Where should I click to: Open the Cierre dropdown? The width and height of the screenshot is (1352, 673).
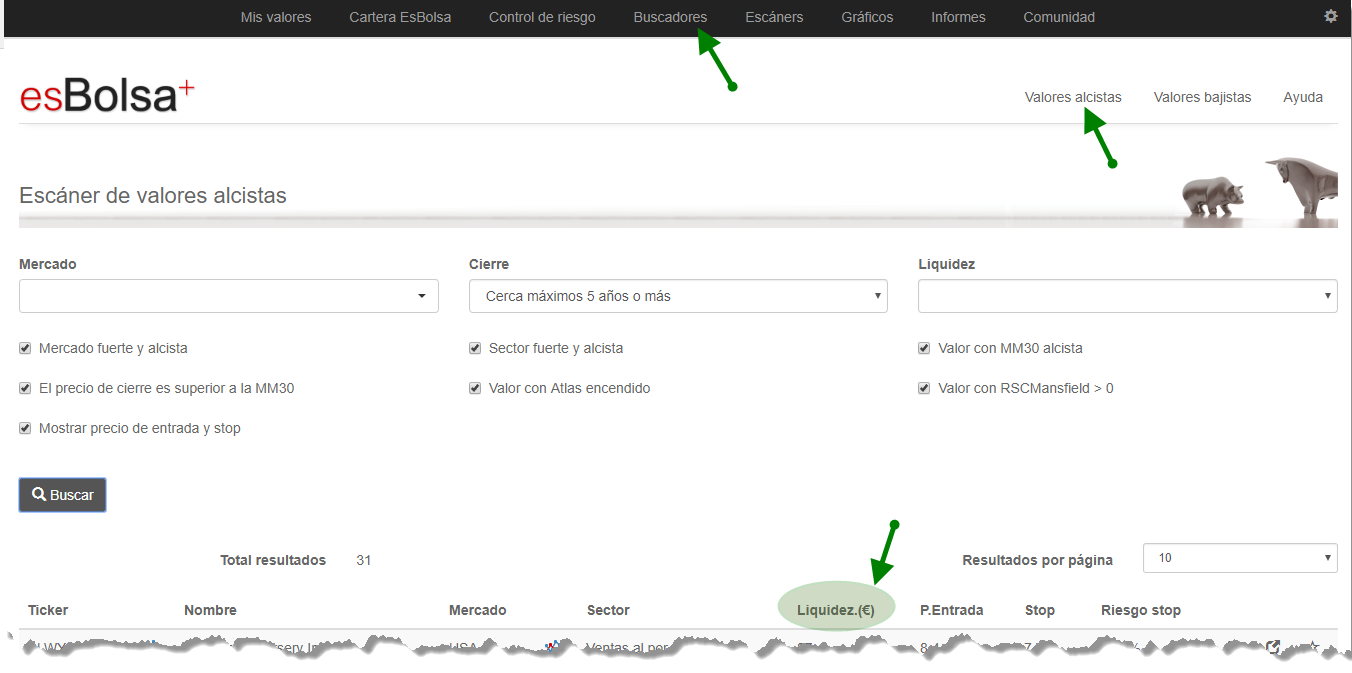coord(678,296)
